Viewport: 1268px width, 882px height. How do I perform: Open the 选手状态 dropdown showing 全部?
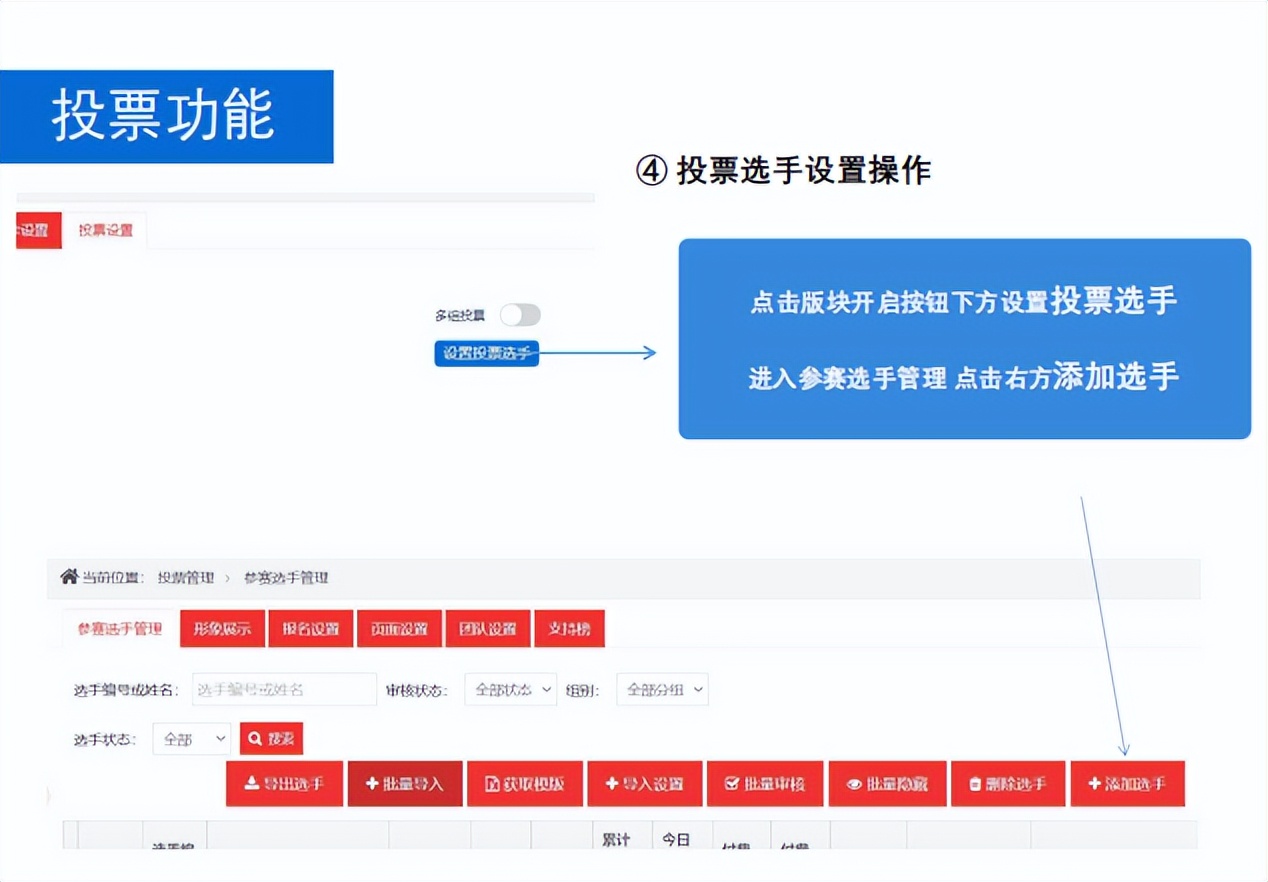pos(191,738)
